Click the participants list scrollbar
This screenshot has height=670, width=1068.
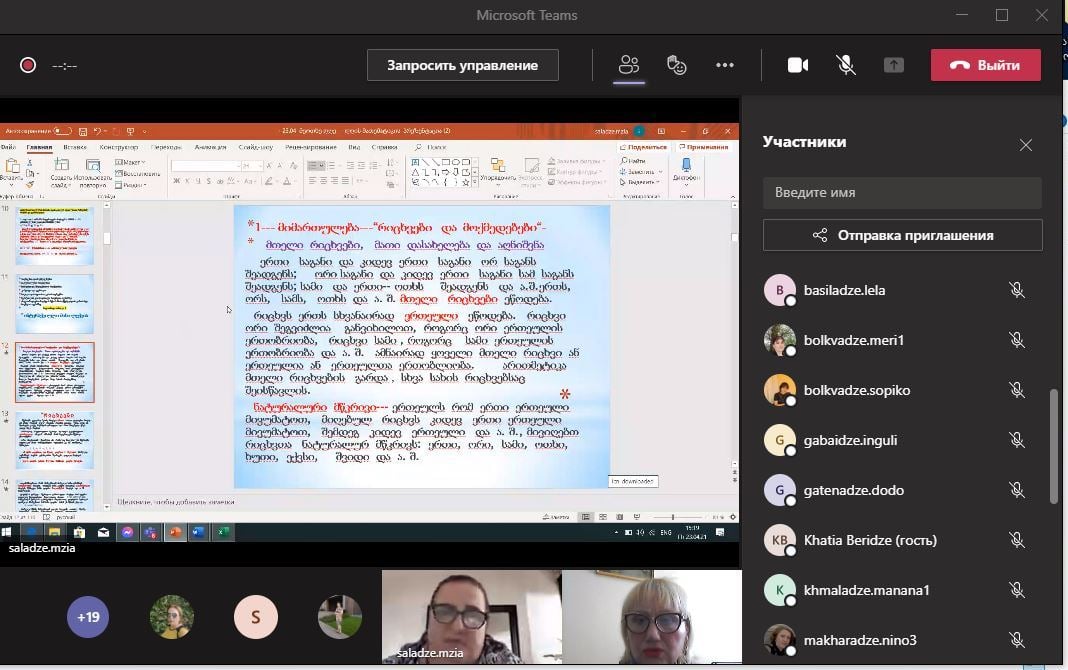pyautogui.click(x=1054, y=446)
